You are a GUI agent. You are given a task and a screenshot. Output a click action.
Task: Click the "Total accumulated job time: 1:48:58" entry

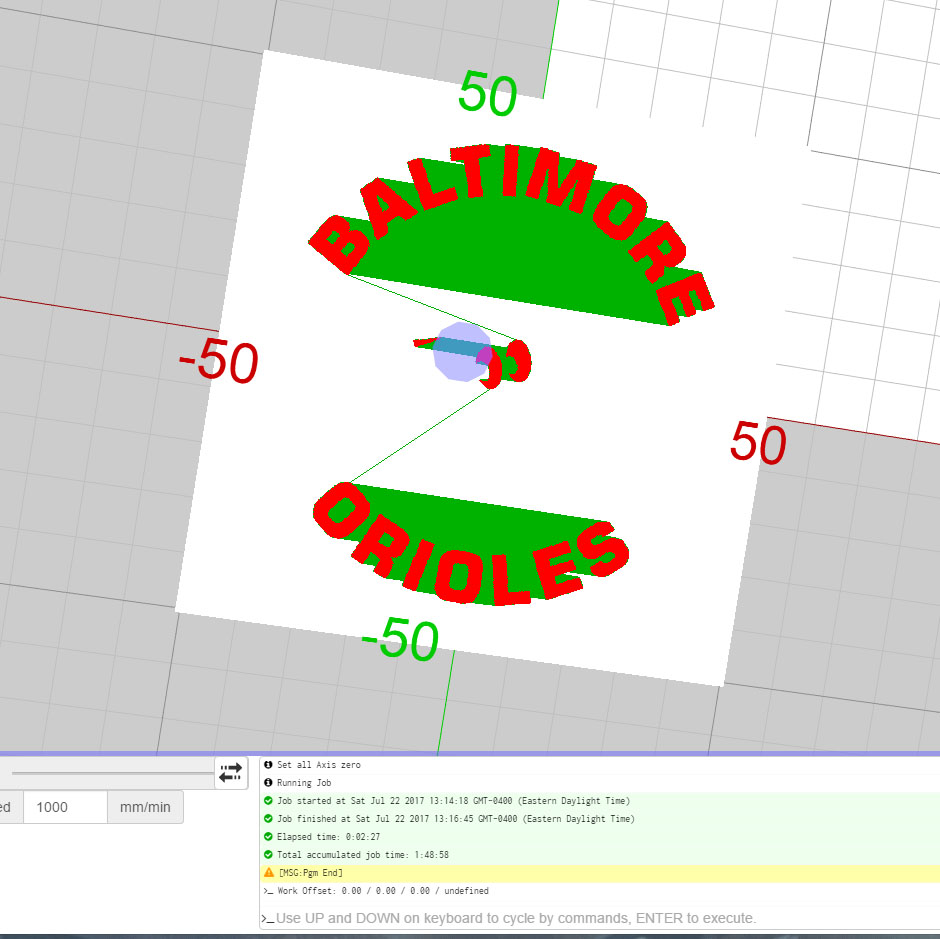click(x=362, y=854)
